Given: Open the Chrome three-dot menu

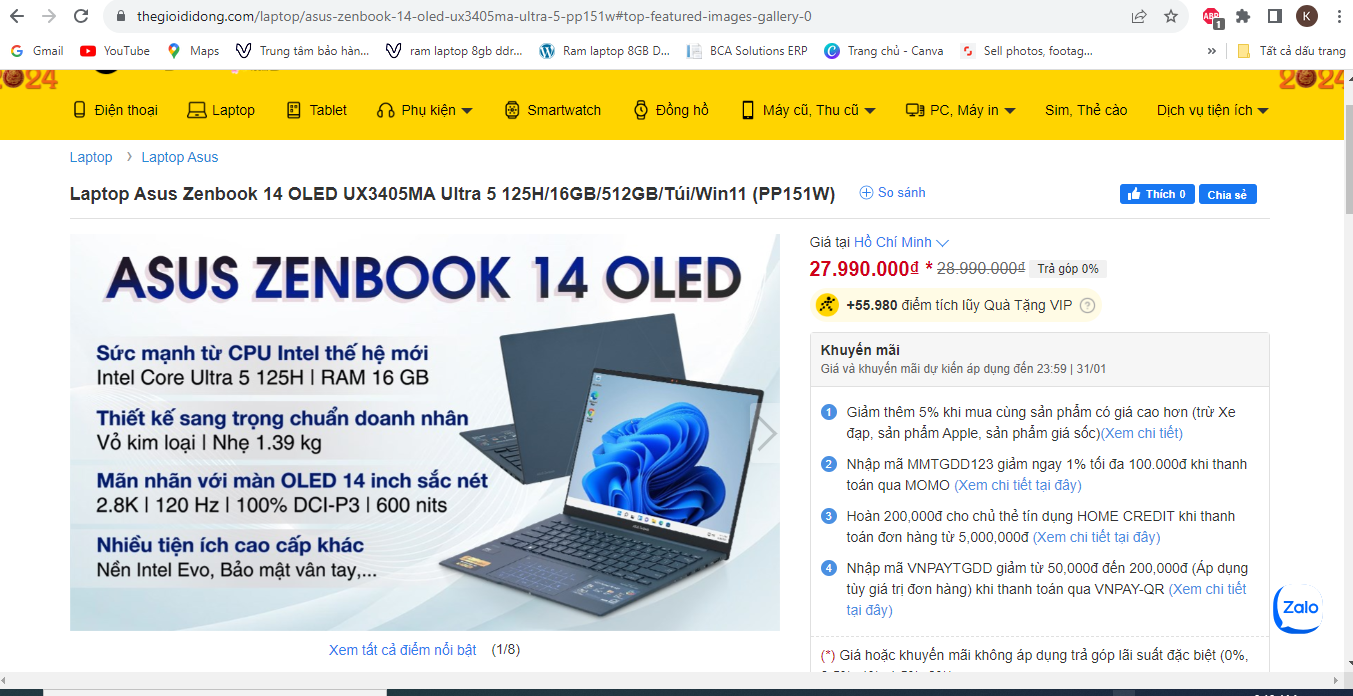Looking at the screenshot, I should [x=1339, y=16].
